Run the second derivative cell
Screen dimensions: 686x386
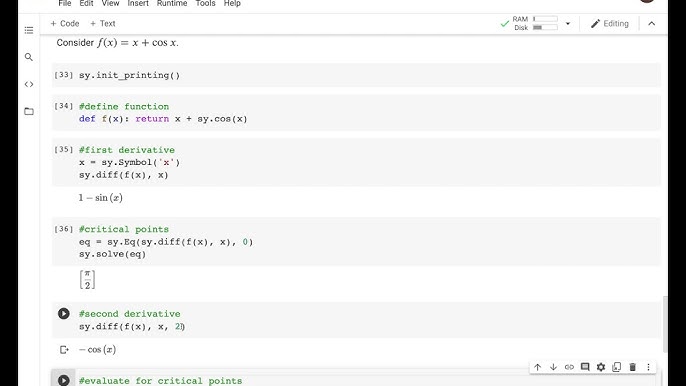[63, 313]
